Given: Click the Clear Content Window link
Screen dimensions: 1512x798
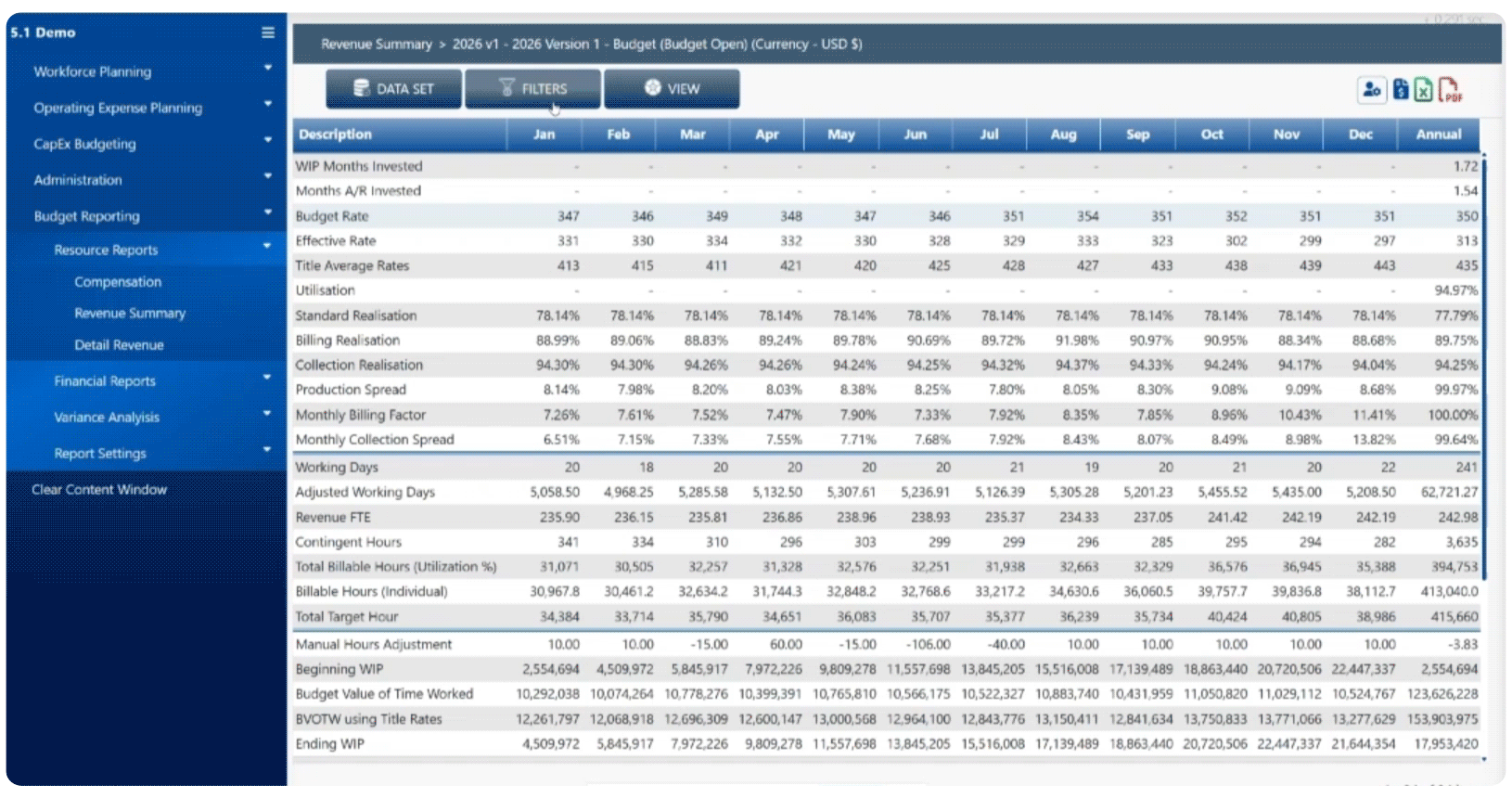Looking at the screenshot, I should click(99, 490).
